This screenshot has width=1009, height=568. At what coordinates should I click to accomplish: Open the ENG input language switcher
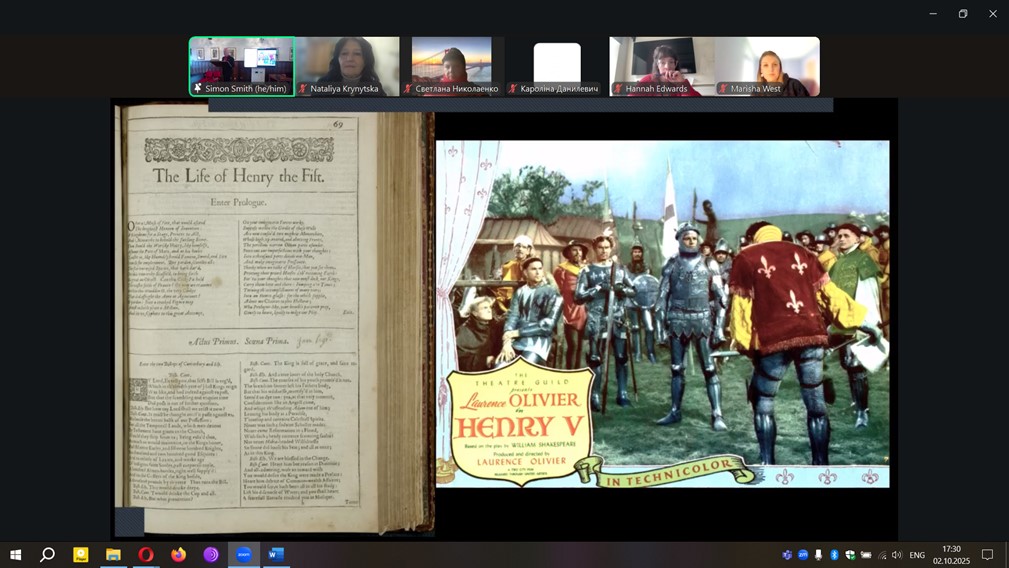coord(917,555)
